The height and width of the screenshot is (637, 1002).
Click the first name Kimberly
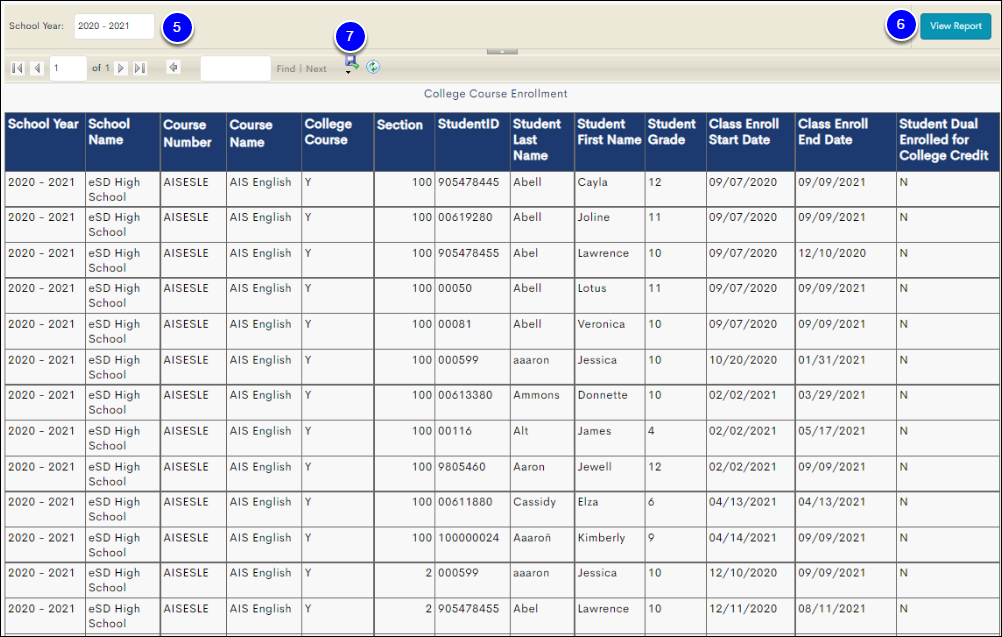(x=601, y=537)
